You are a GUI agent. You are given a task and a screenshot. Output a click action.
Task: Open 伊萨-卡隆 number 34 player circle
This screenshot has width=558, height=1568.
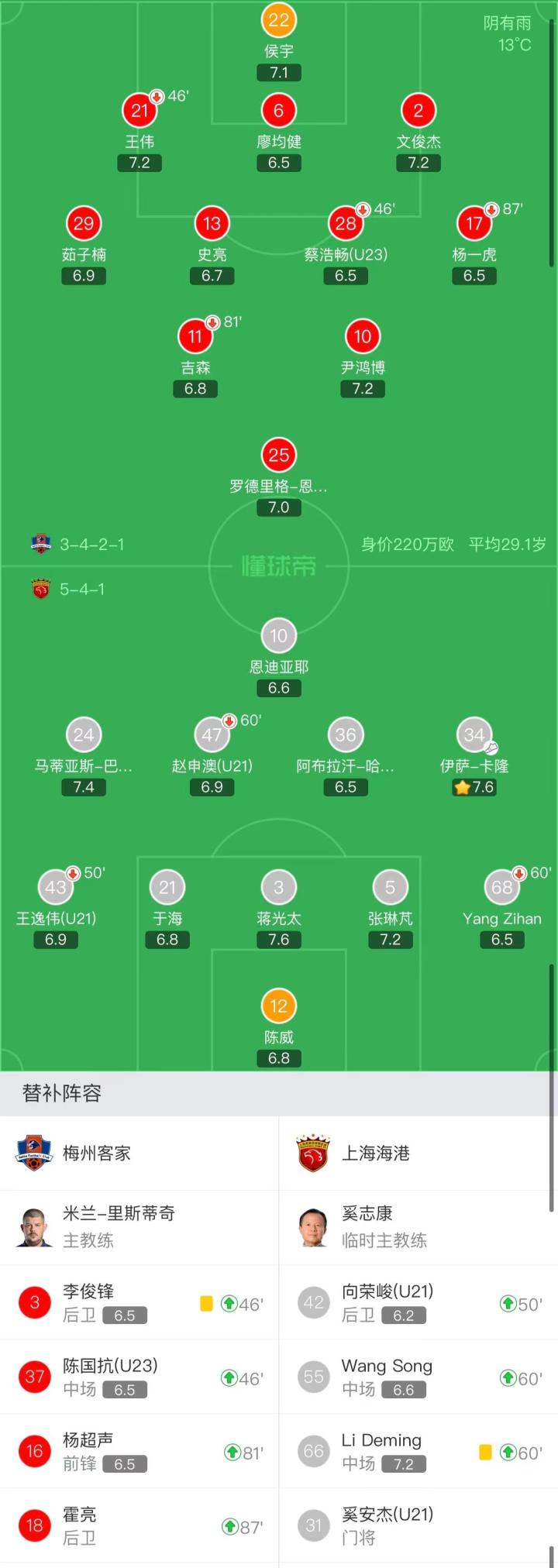point(474,735)
